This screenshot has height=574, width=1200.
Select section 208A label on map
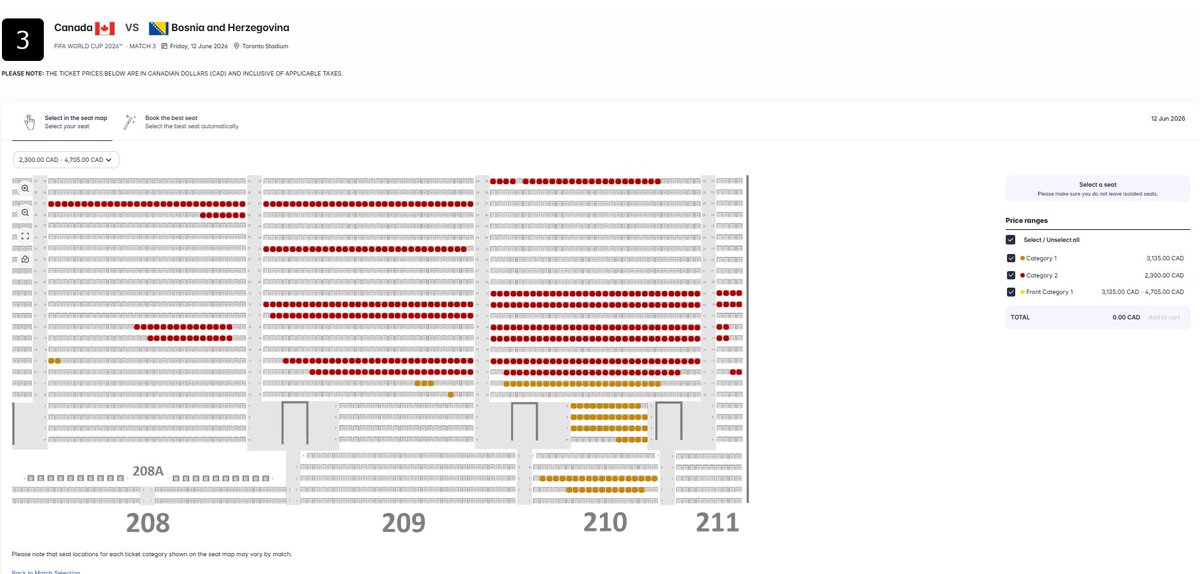[148, 470]
